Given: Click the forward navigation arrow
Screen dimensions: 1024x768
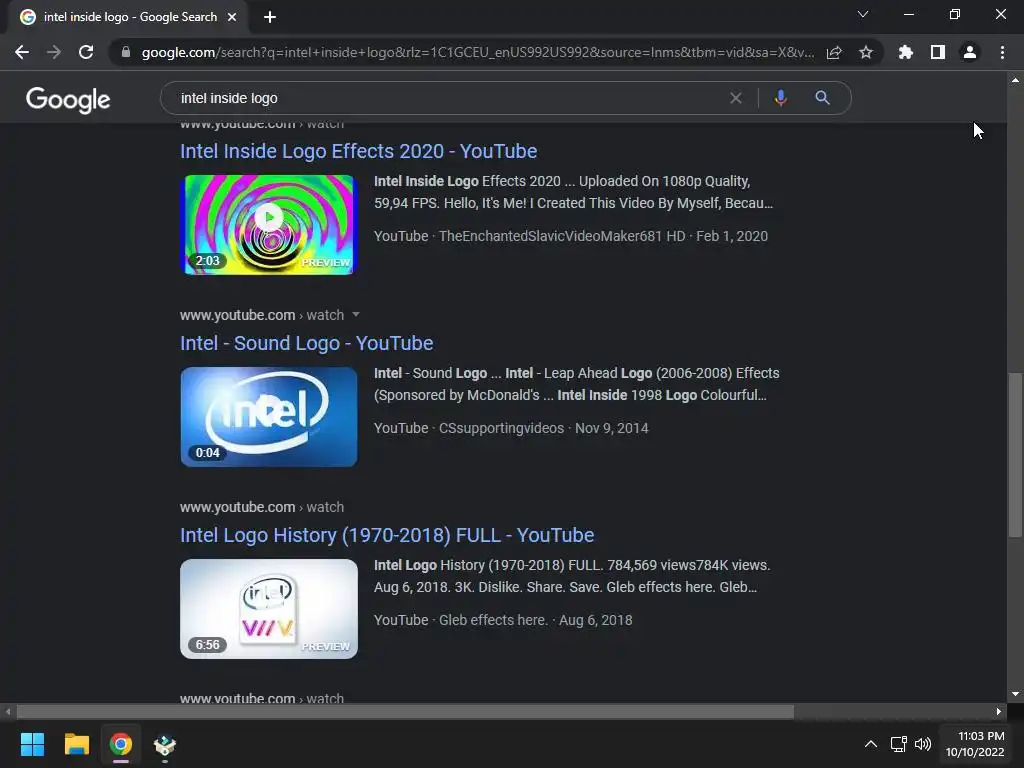Looking at the screenshot, I should click(x=54, y=52).
